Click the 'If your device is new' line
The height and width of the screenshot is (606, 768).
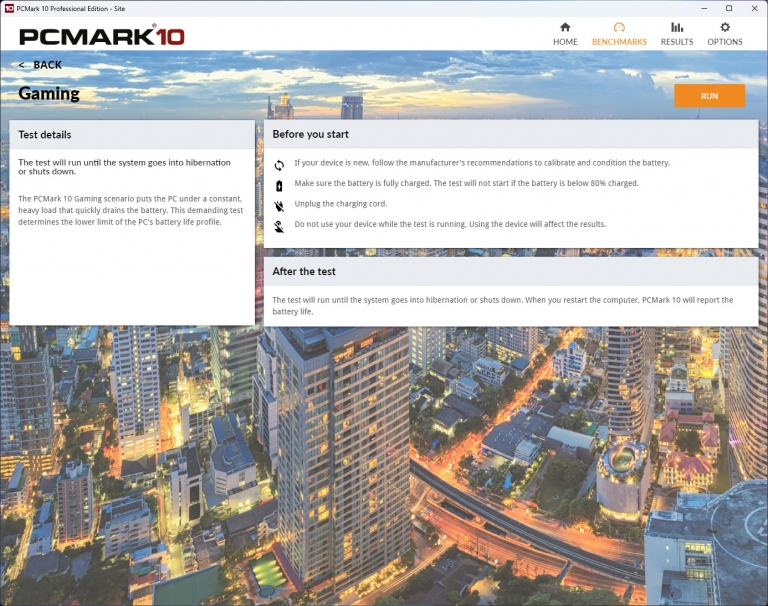(x=482, y=163)
